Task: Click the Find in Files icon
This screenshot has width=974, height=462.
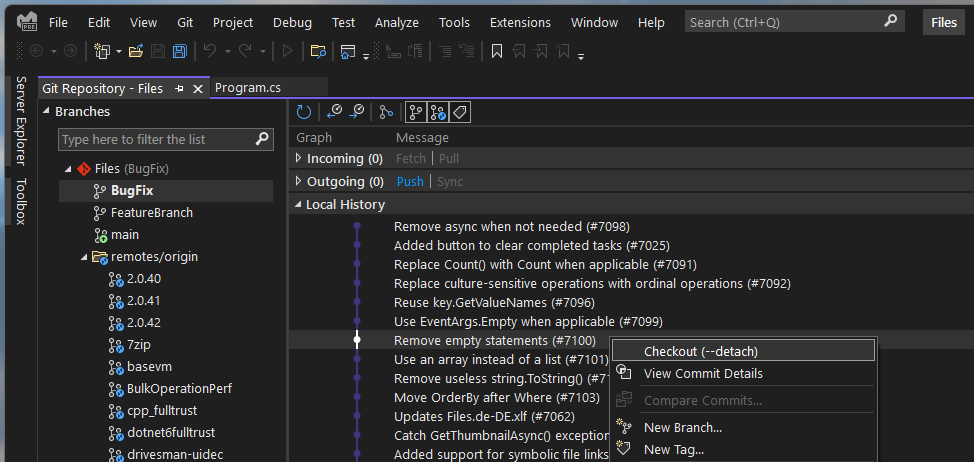Action: 318,52
